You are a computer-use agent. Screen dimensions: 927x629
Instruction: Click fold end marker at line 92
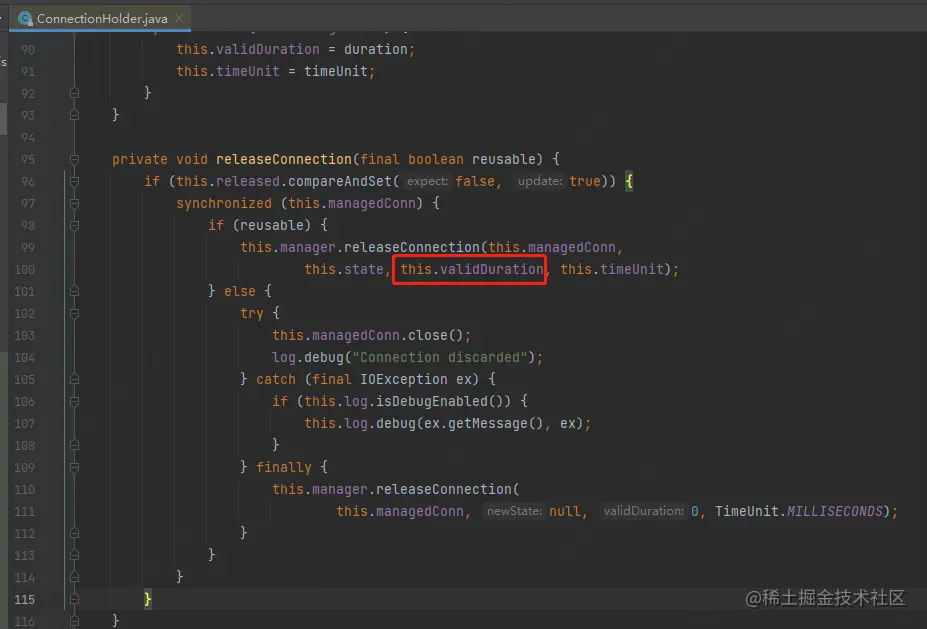coord(74,93)
